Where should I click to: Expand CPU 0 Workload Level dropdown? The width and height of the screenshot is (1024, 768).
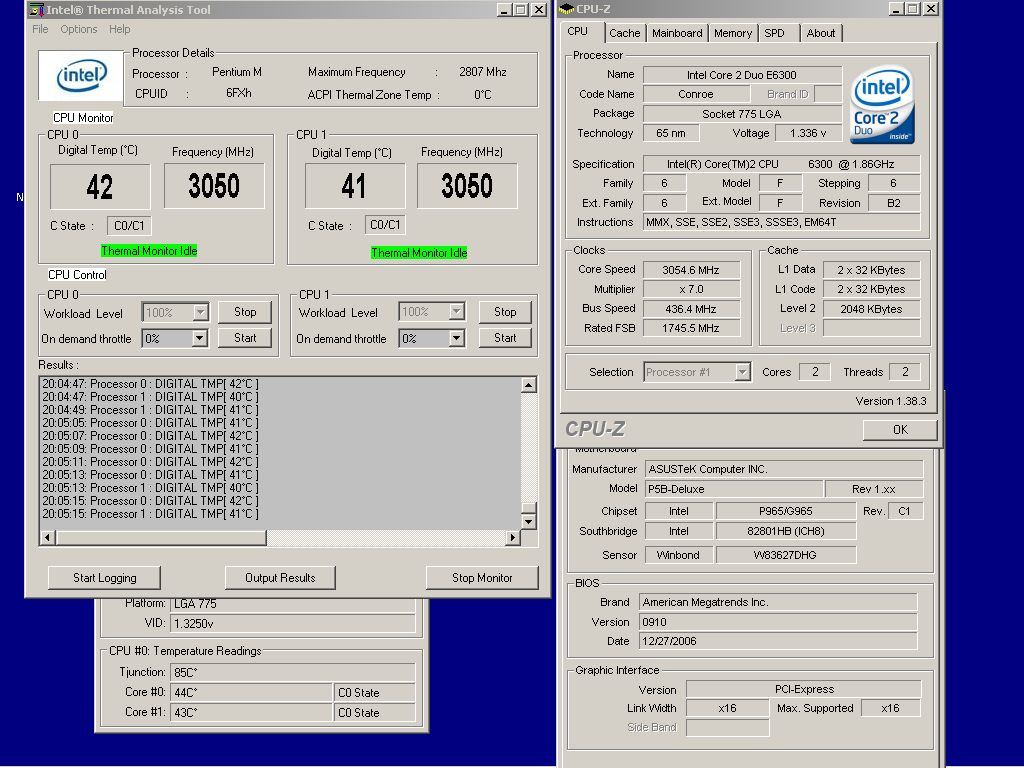pos(200,313)
